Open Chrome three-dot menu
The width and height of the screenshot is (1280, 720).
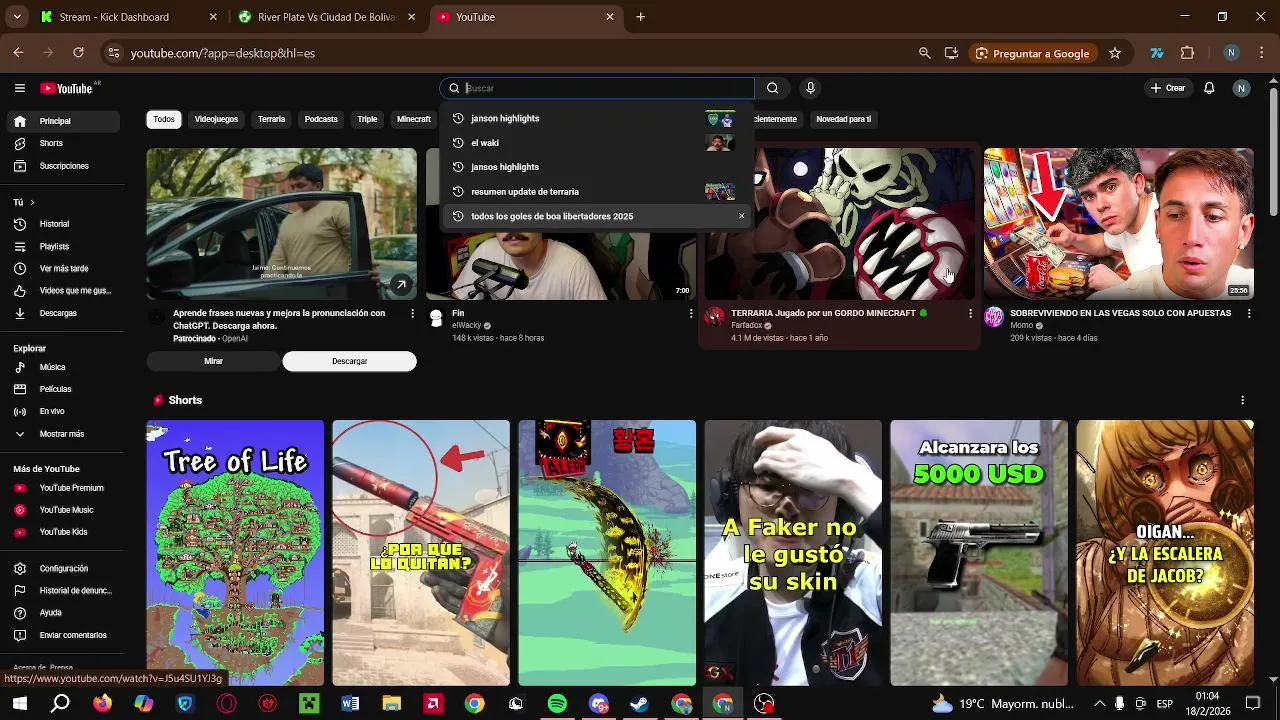click(1260, 53)
